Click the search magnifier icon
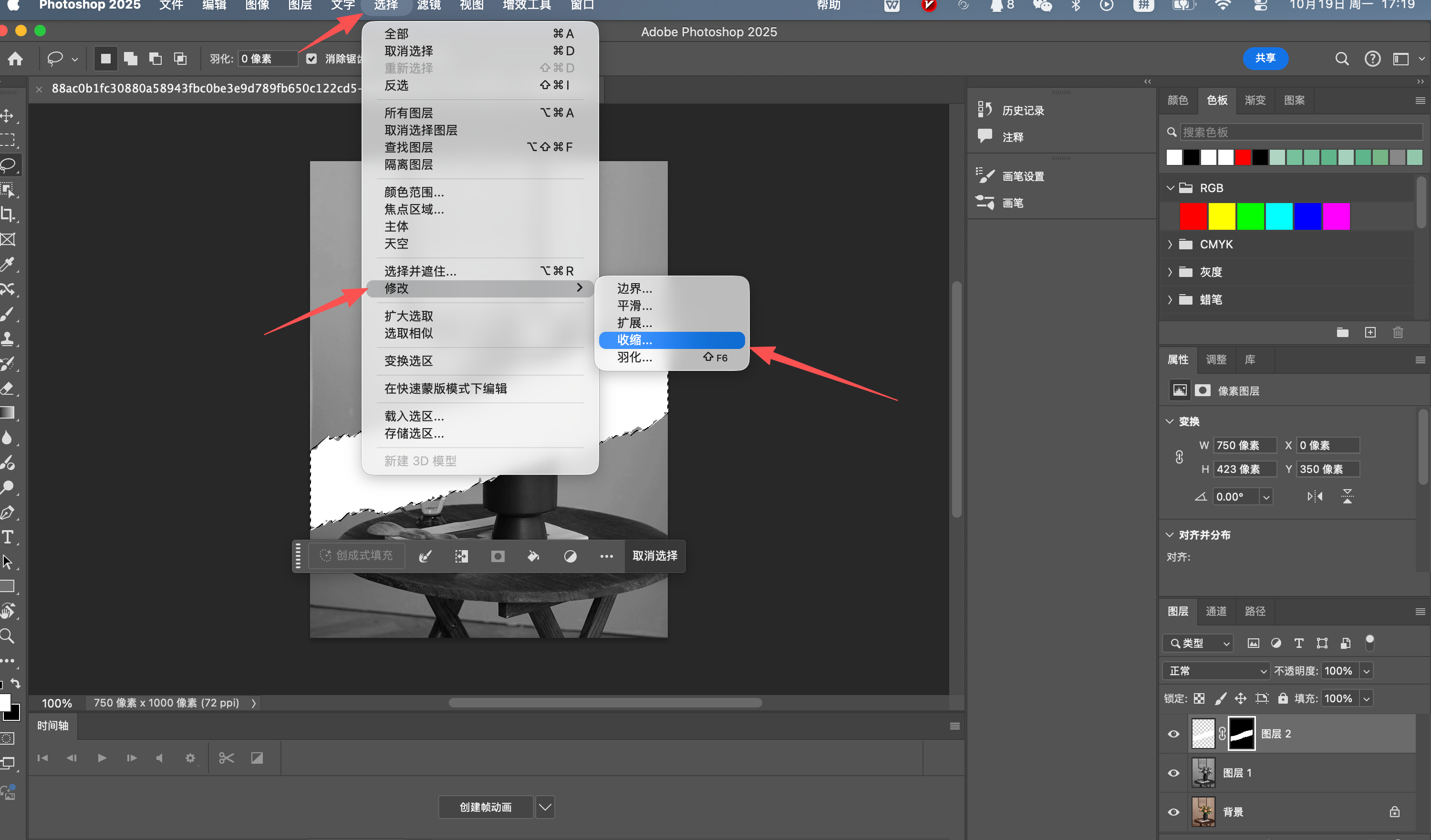The width and height of the screenshot is (1431, 840). 1341,59
